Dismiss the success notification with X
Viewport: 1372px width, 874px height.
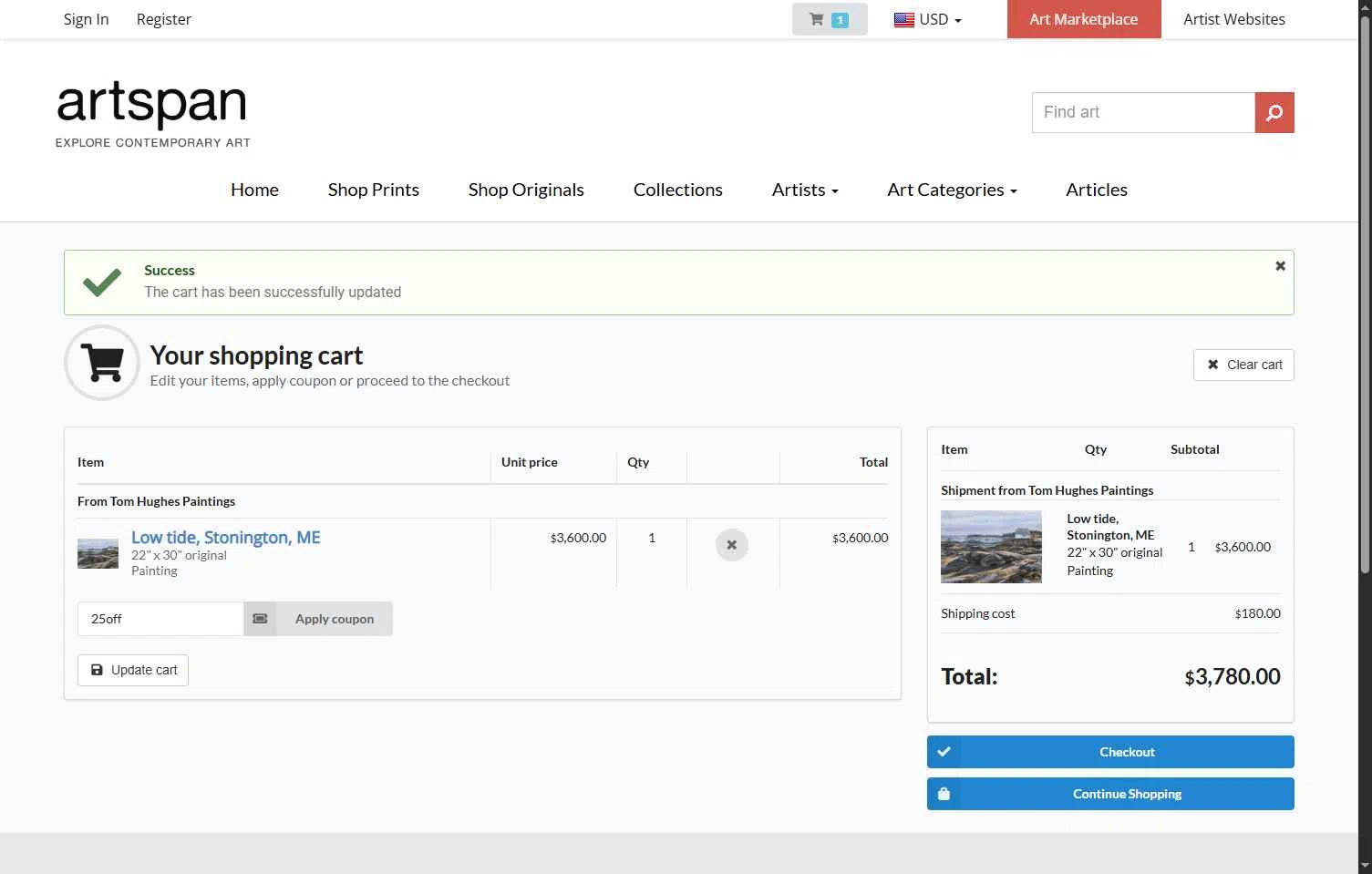tap(1280, 266)
